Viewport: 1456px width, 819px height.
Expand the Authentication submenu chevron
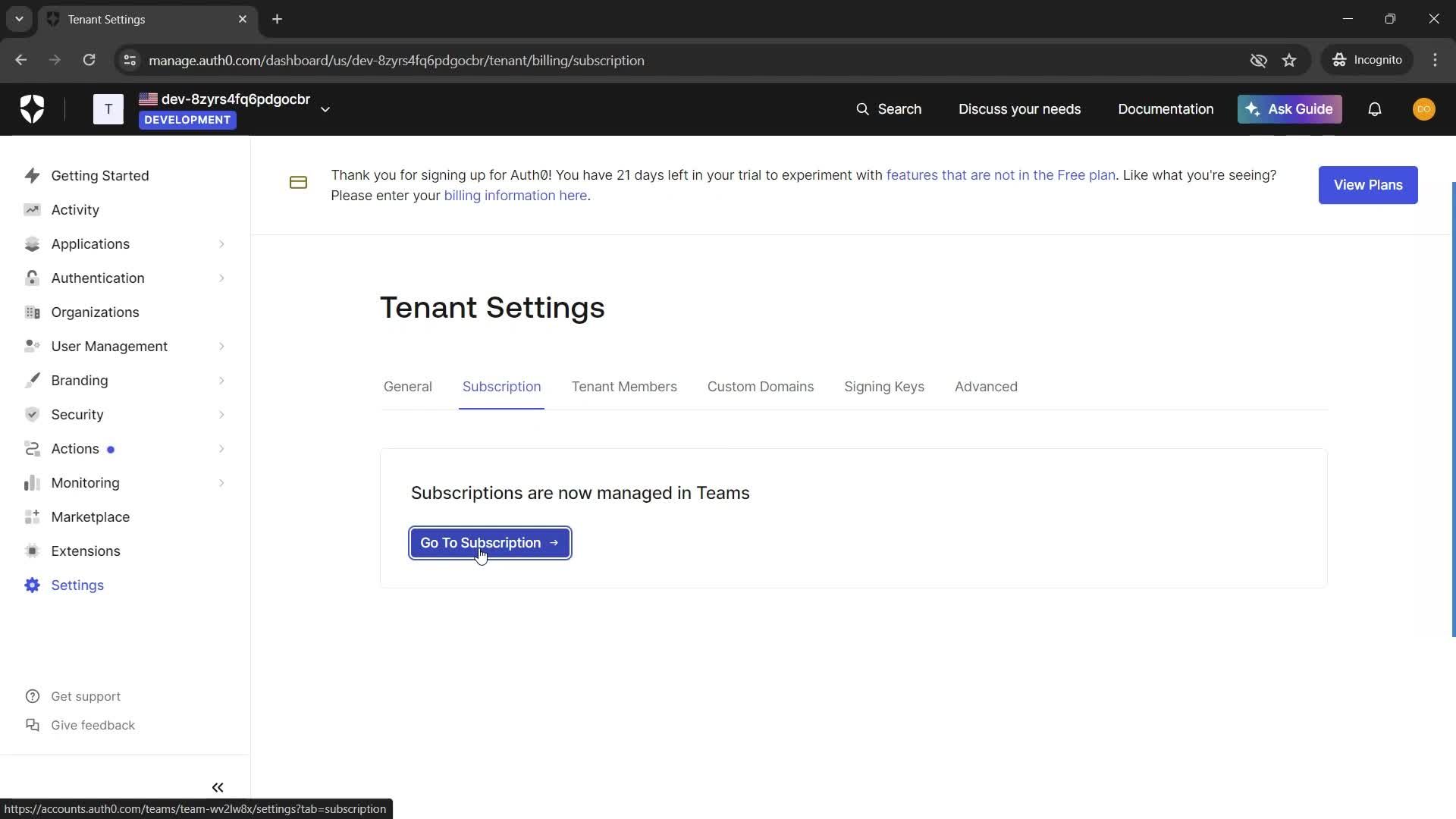[x=221, y=278]
